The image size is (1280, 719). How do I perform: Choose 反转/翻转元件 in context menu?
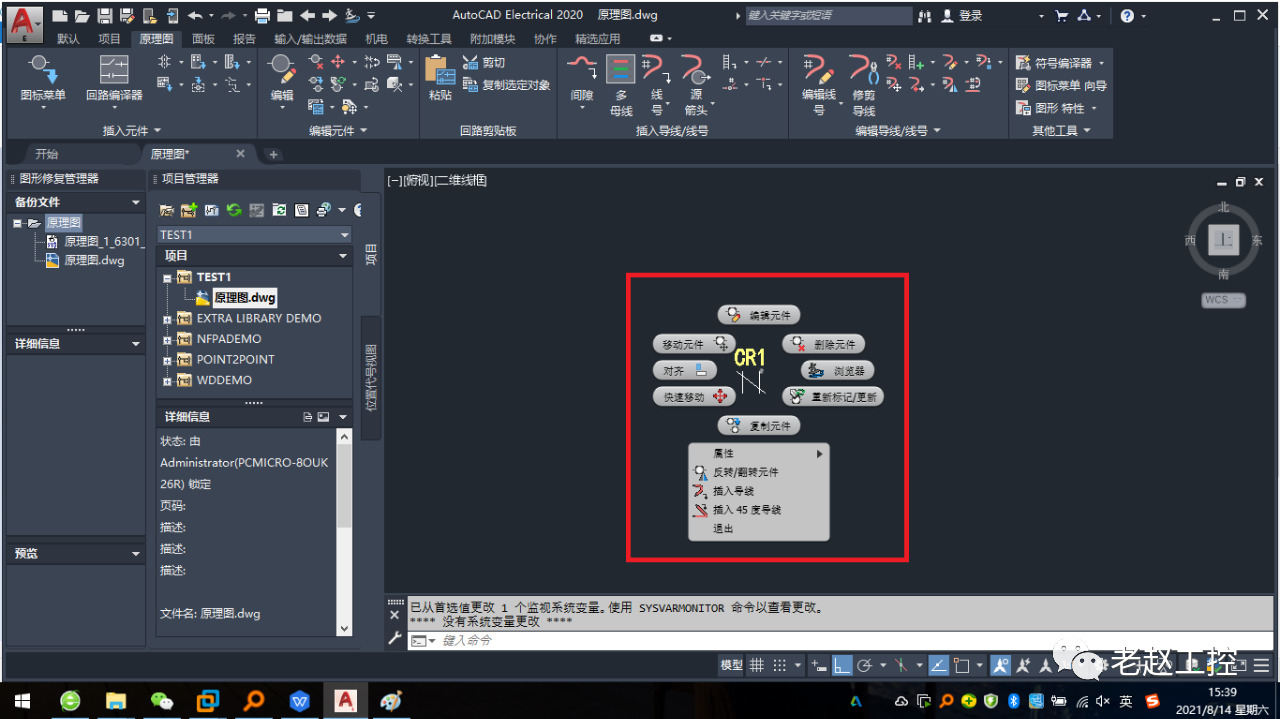759,472
